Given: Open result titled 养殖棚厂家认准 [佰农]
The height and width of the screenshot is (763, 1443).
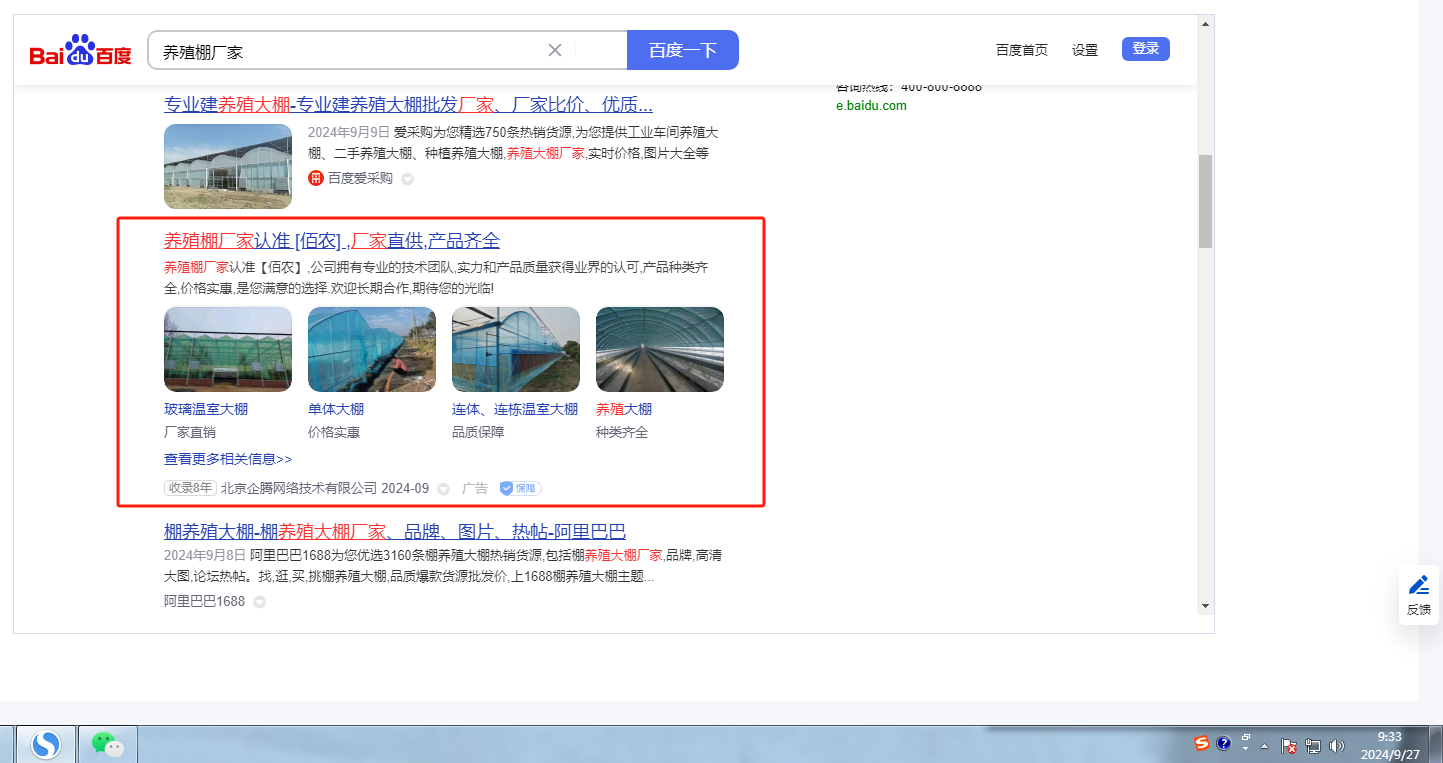Looking at the screenshot, I should tap(332, 241).
